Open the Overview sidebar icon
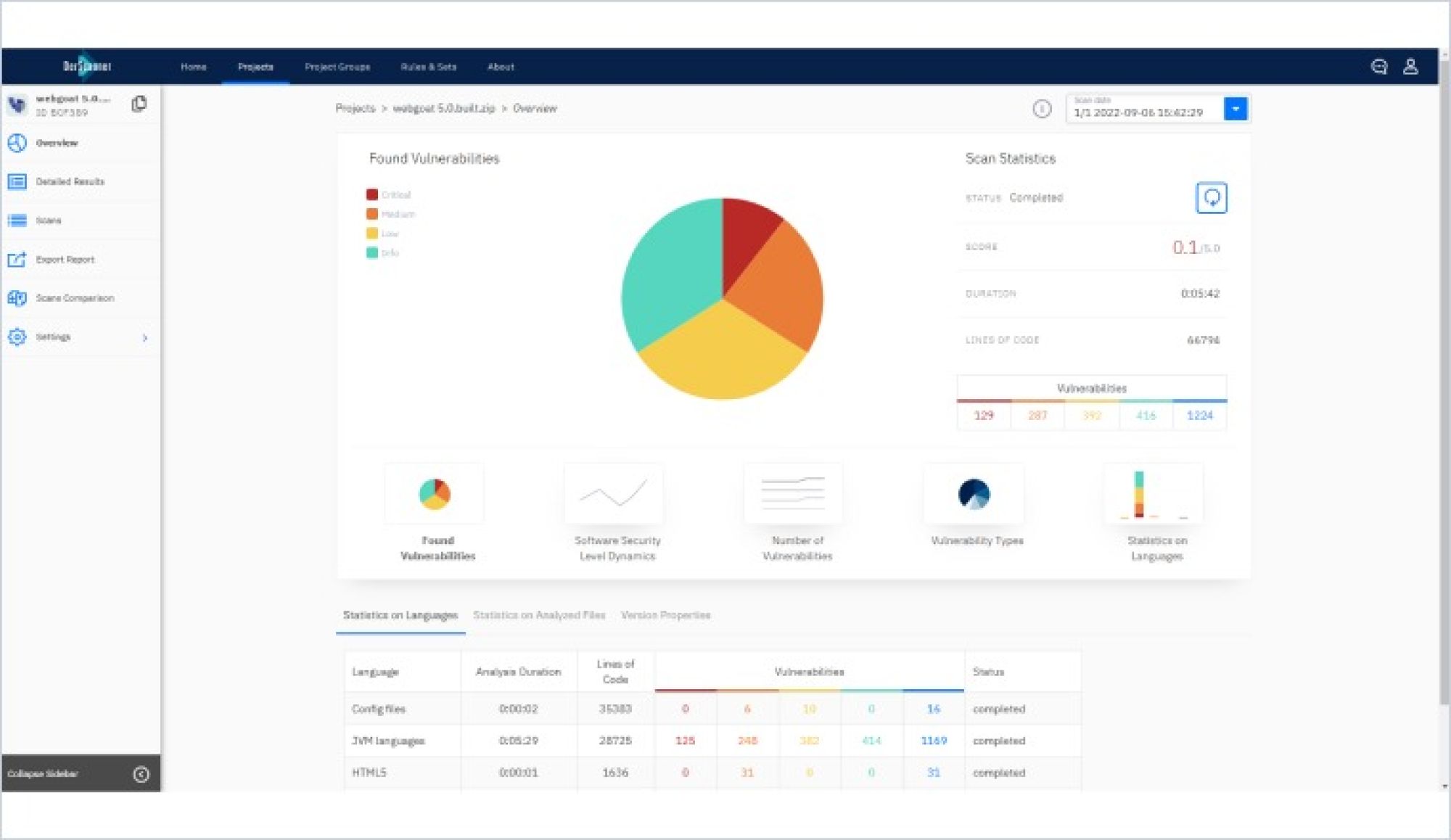Image resolution: width=1451 pixels, height=840 pixels. pos(17,143)
